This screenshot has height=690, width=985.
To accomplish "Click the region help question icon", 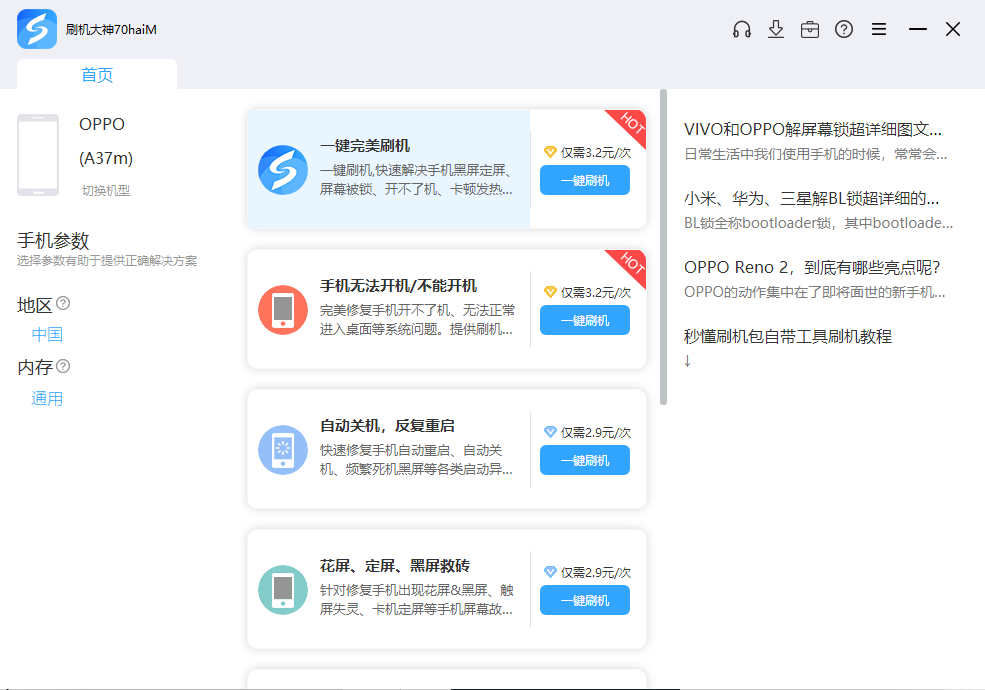I will (x=63, y=303).
